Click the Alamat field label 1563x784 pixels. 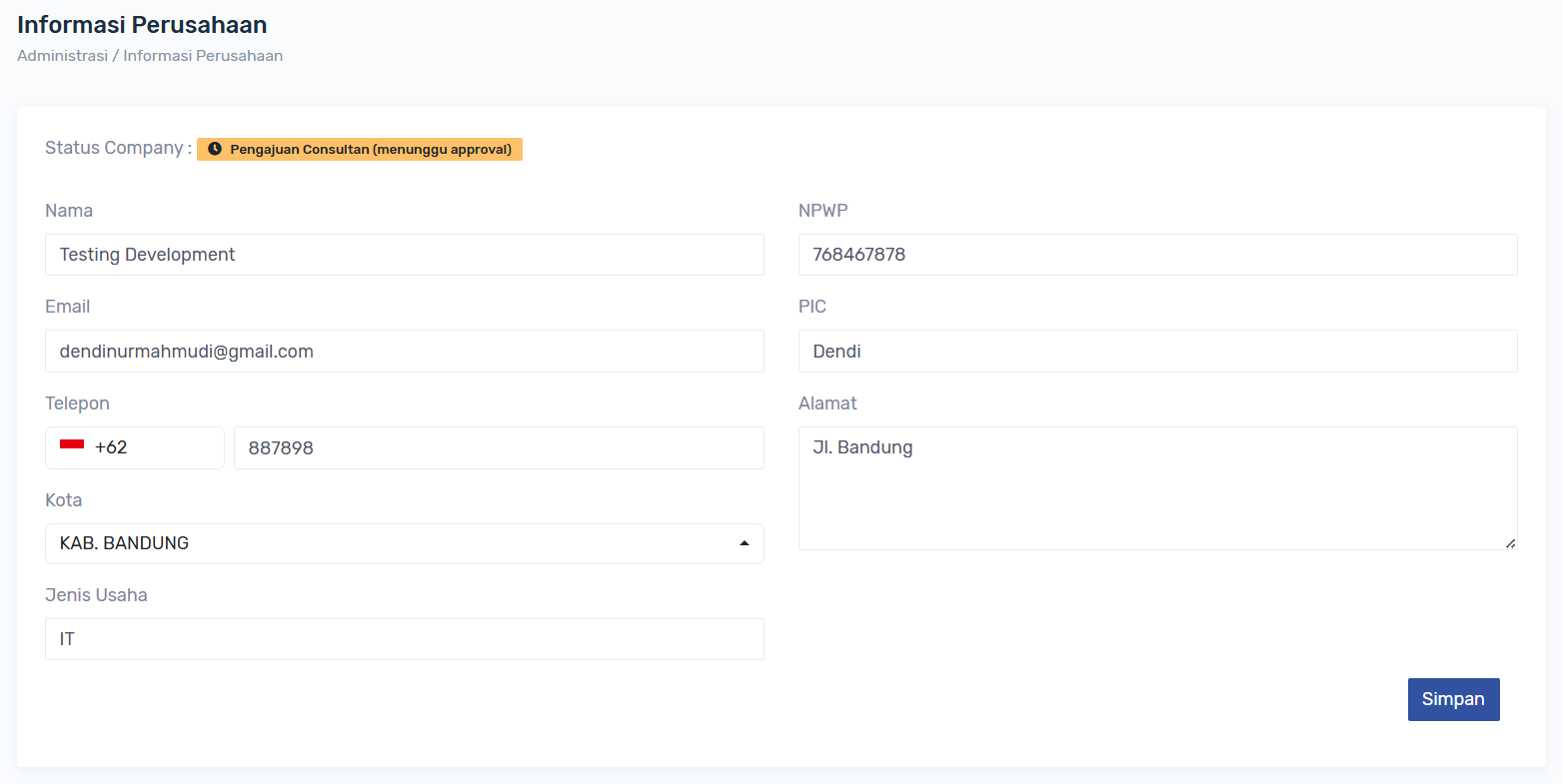click(827, 403)
